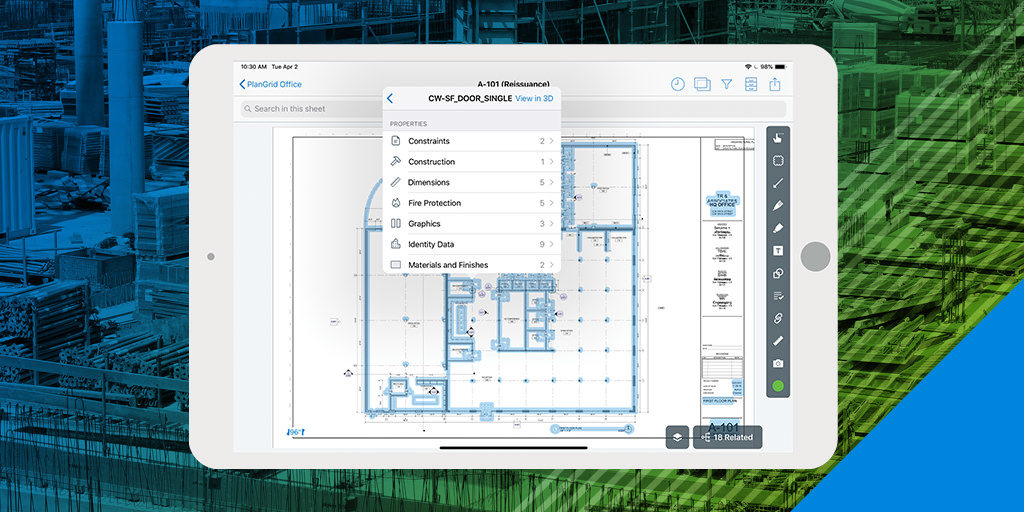Select the ruler measurement tool
The image size is (1024, 512).
click(x=778, y=341)
